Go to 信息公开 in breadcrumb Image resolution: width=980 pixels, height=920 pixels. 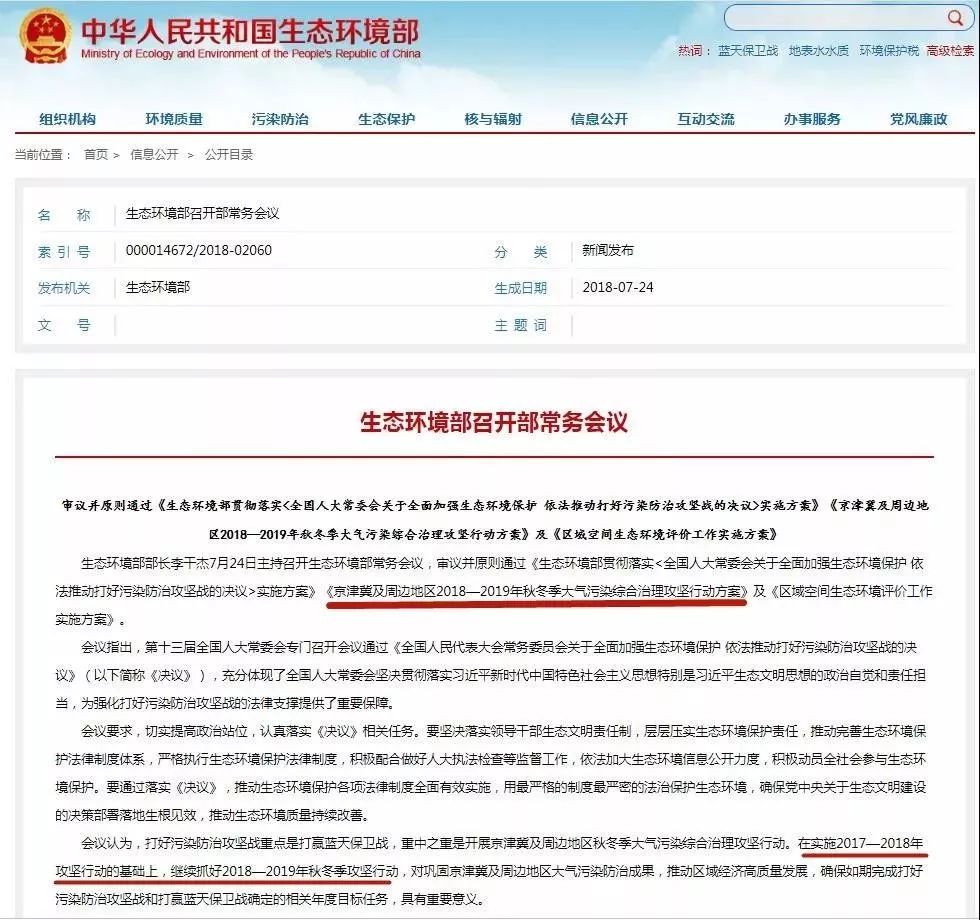pyautogui.click(x=154, y=154)
